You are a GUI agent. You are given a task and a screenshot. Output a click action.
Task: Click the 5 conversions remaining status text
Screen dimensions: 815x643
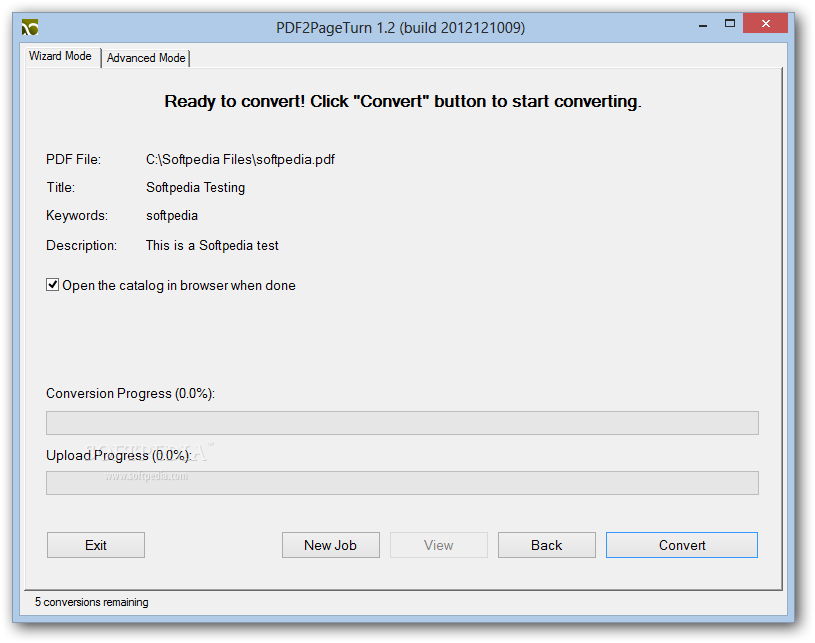(x=91, y=602)
